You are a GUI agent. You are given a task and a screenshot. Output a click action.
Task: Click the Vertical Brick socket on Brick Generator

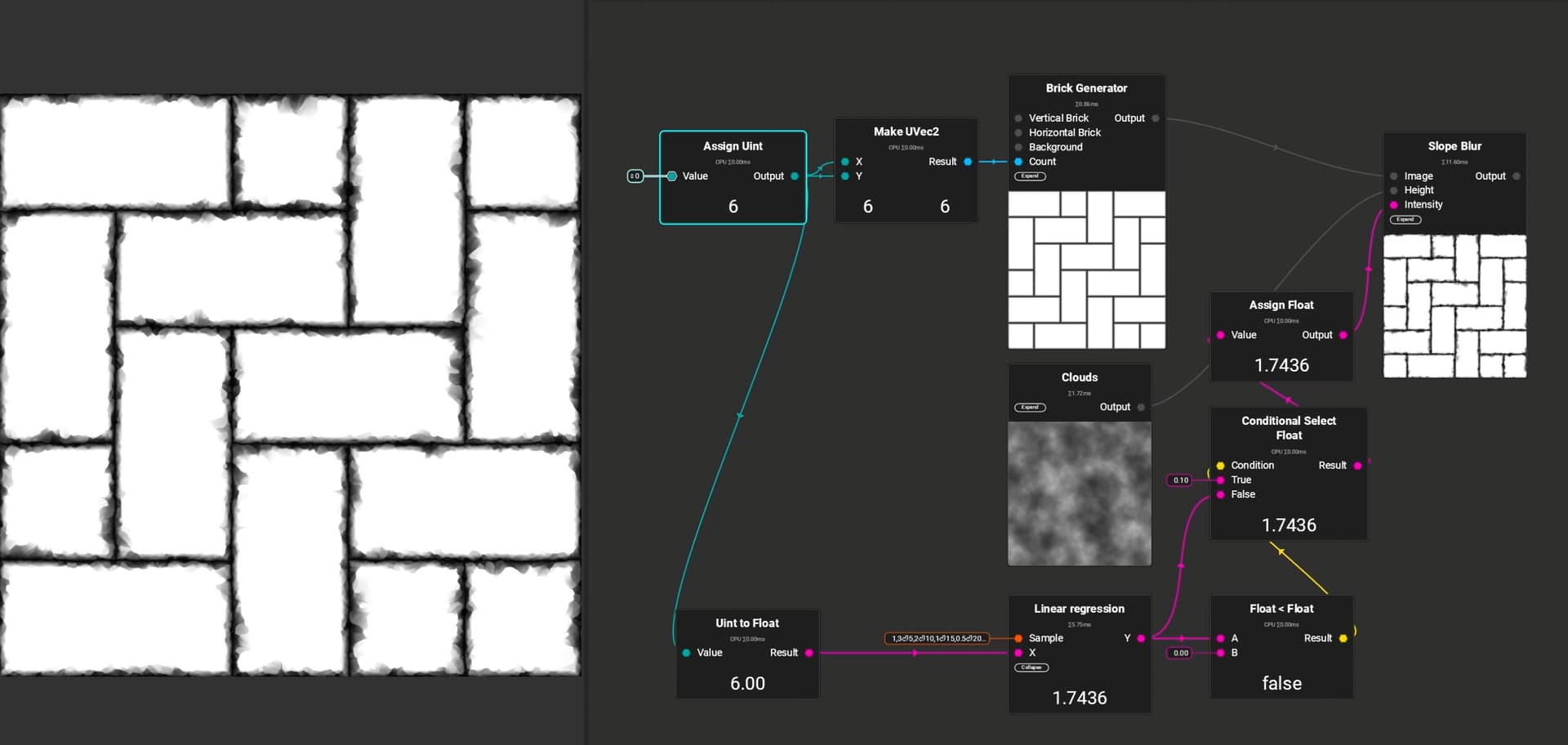pyautogui.click(x=1018, y=118)
